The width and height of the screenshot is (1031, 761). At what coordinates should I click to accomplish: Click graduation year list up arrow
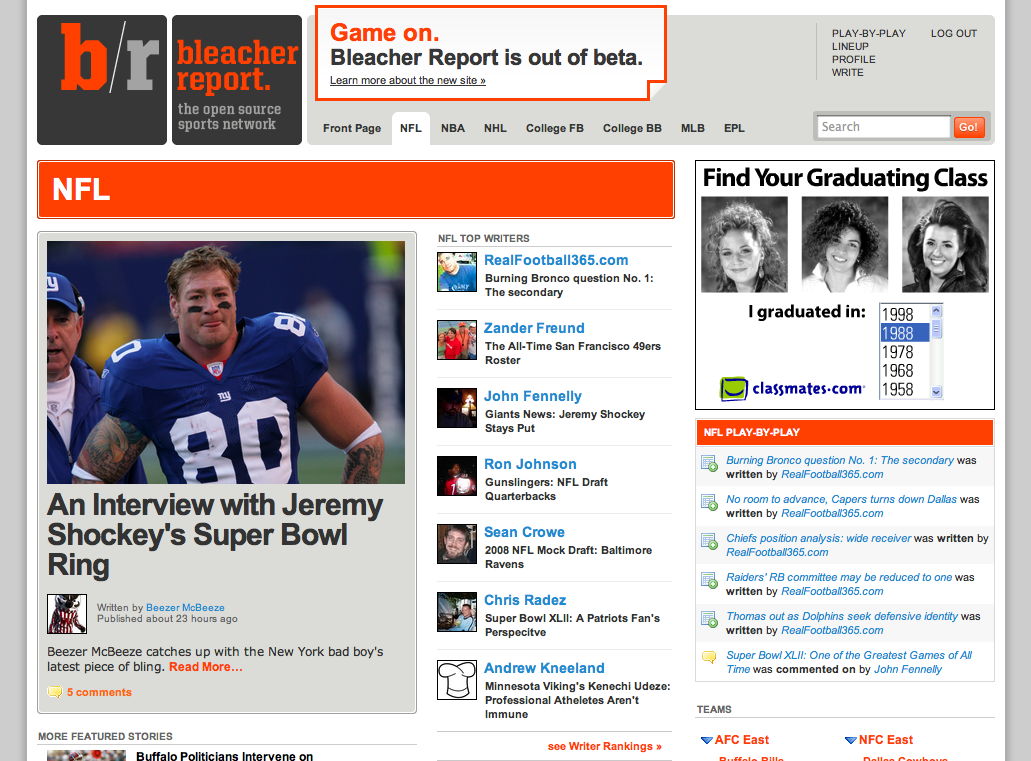tap(937, 310)
